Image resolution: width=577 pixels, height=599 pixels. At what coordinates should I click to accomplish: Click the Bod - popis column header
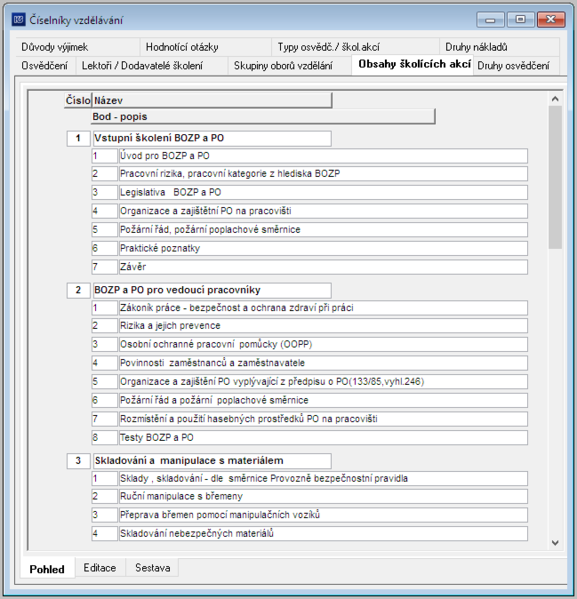point(263,117)
